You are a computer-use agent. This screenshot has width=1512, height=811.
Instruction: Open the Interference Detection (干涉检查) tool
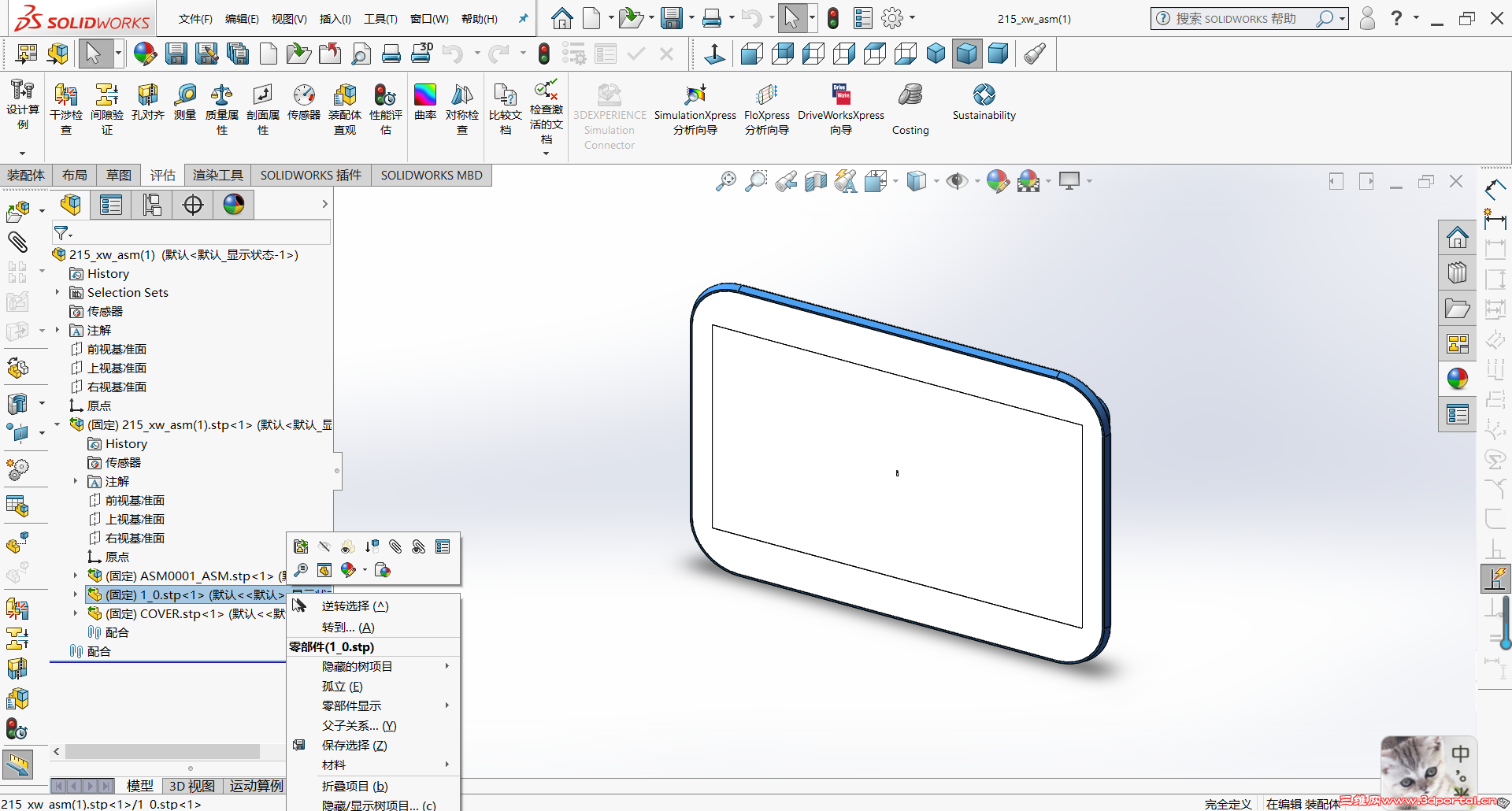[x=66, y=109]
